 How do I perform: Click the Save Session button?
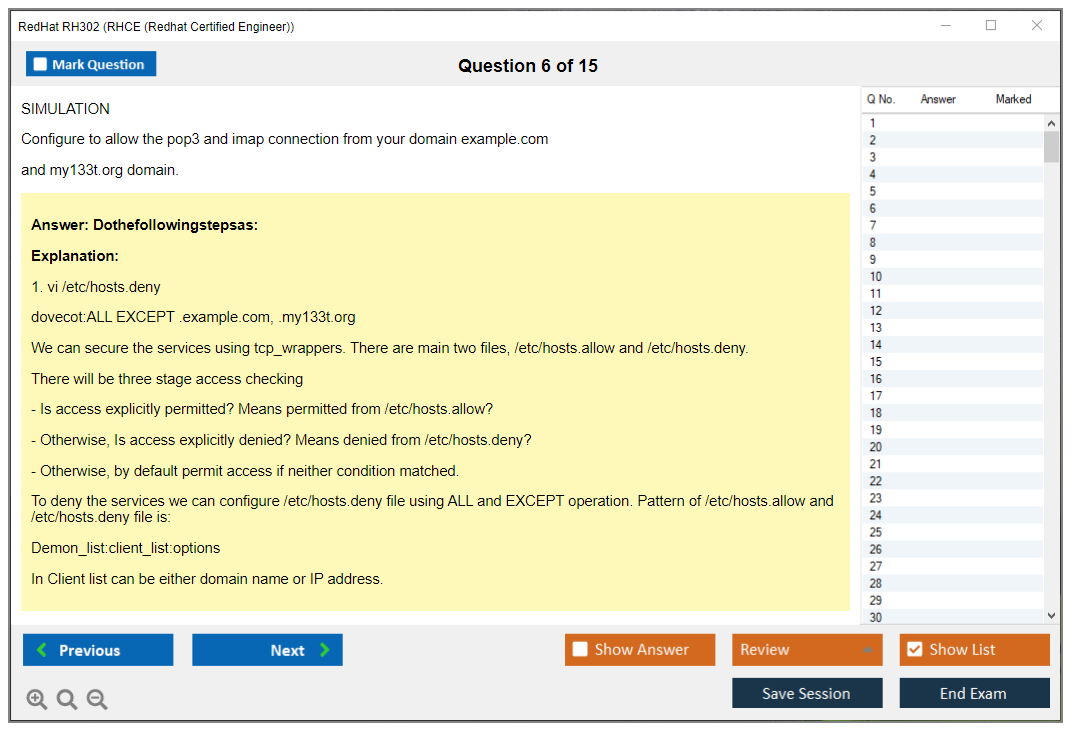807,694
